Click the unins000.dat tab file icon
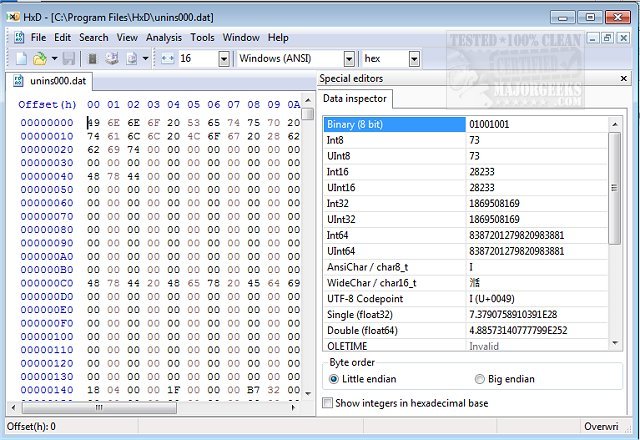This screenshot has width=640, height=440. 18,80
